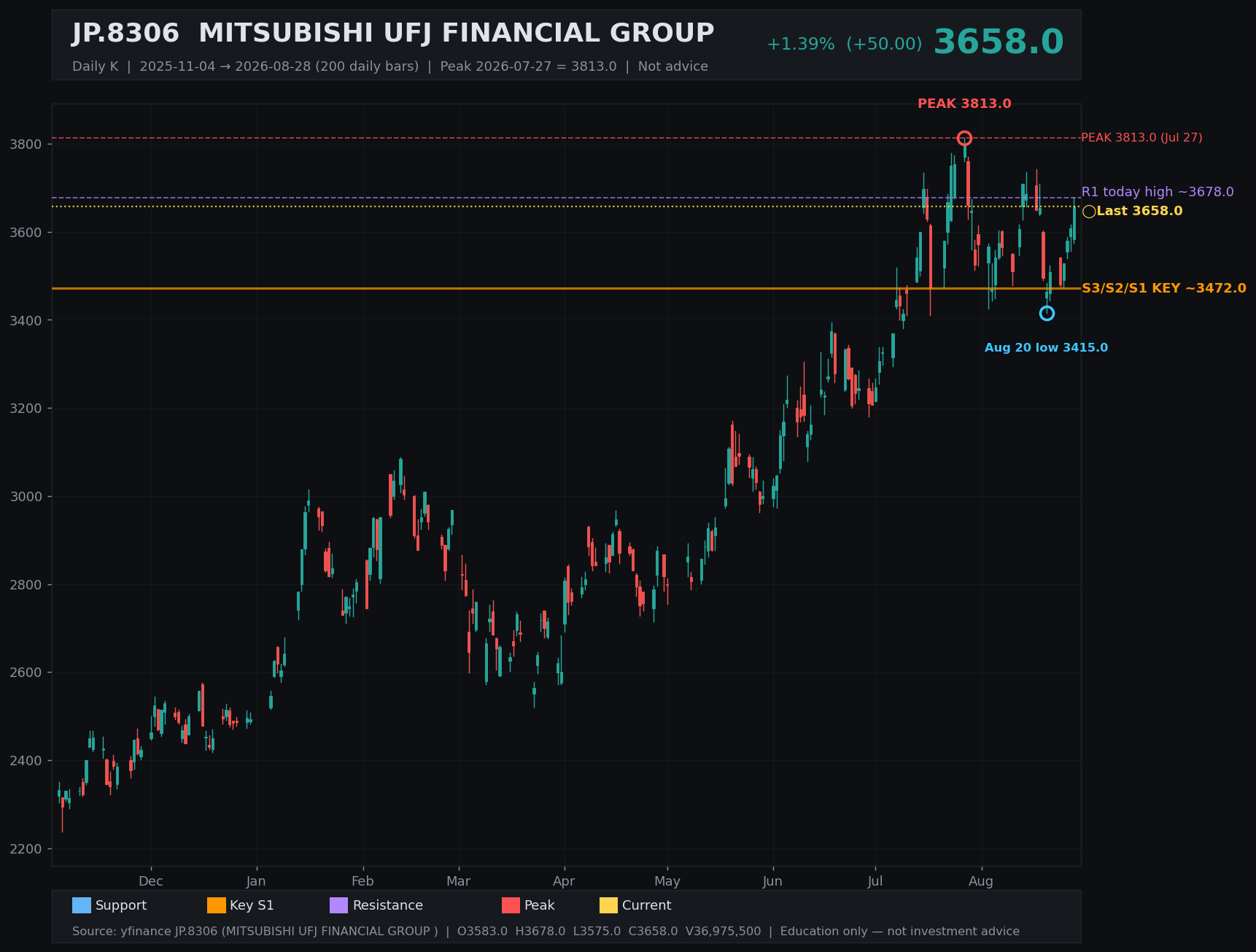This screenshot has width=1256, height=952.
Task: Click the 'Aug' x-axis label
Action: tap(981, 881)
